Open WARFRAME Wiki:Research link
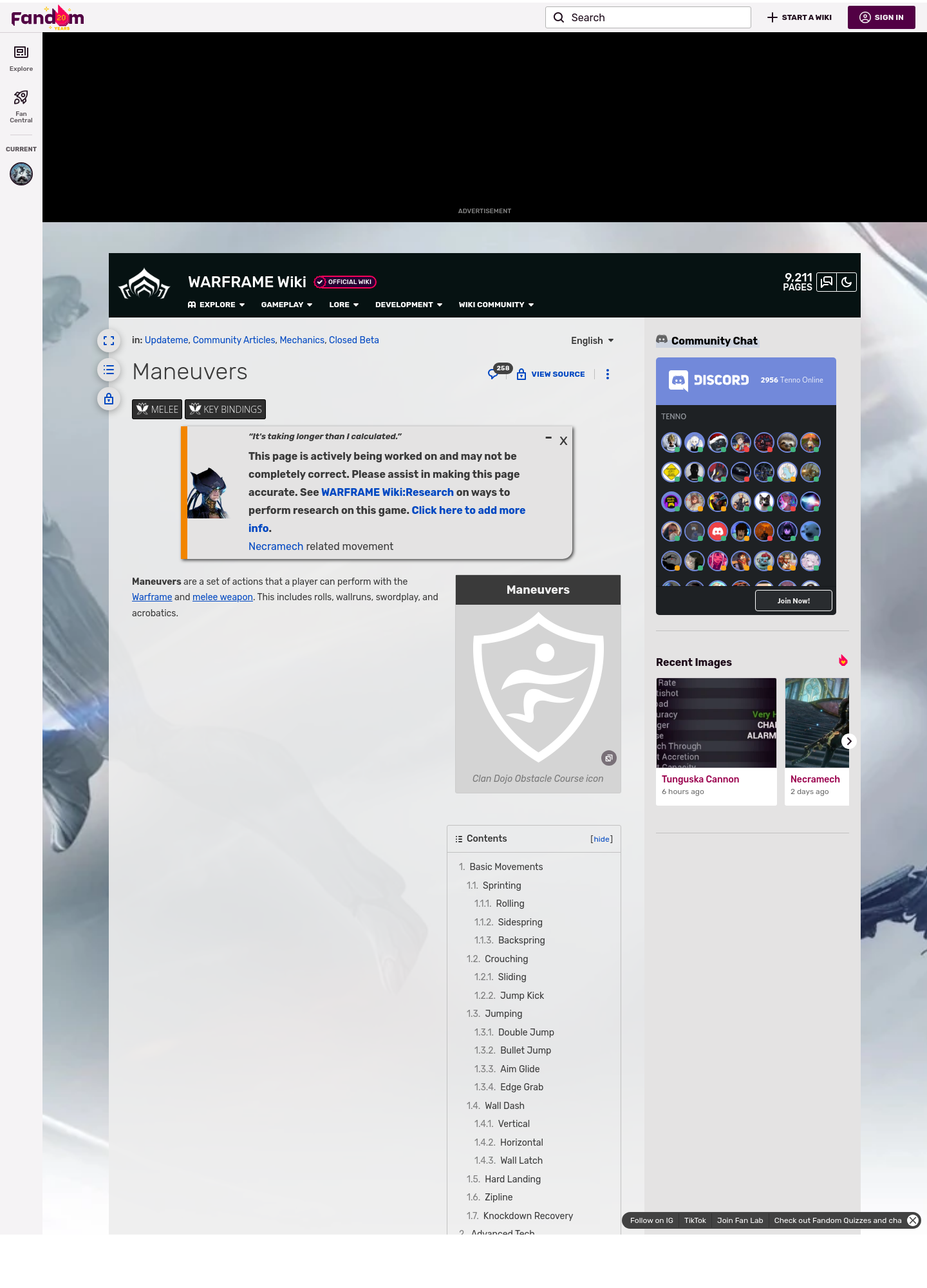927x1288 pixels. coord(388,492)
